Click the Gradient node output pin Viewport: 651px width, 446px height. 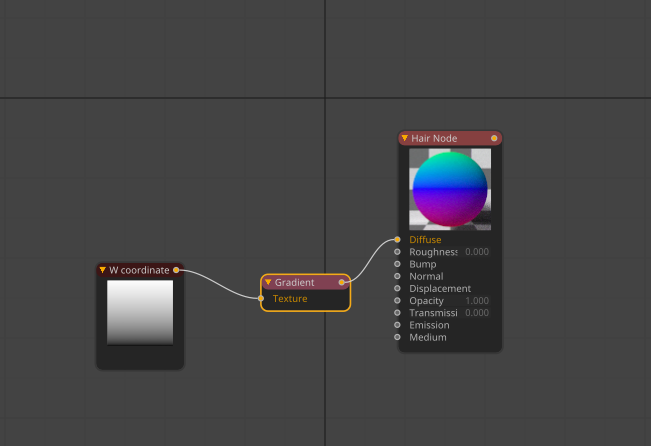click(x=341, y=282)
